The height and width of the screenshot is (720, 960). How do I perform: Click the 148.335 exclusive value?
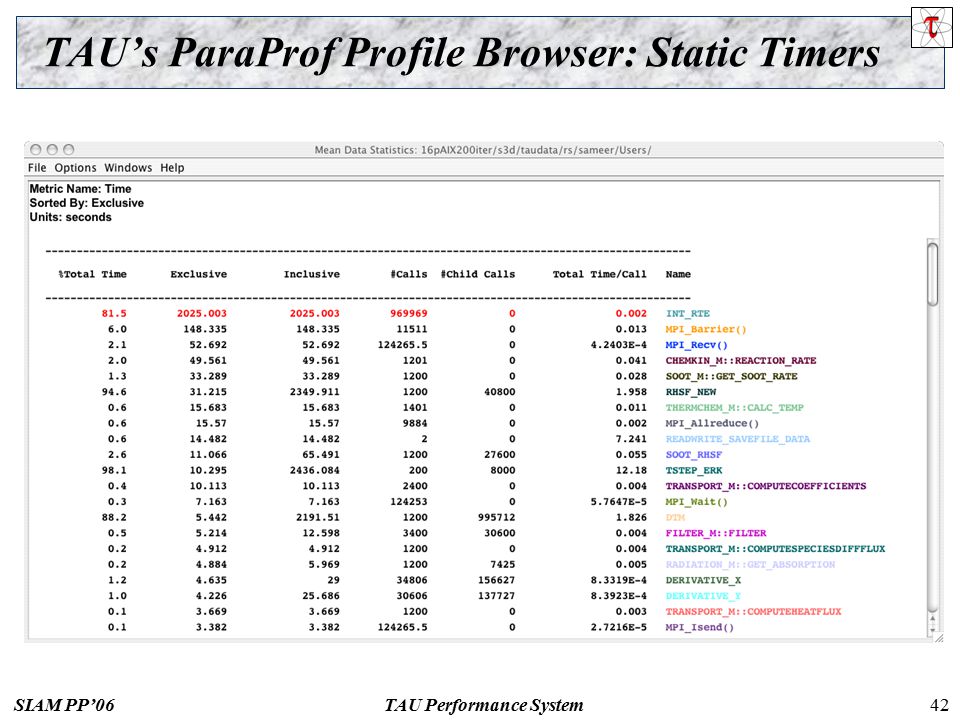[x=205, y=329]
